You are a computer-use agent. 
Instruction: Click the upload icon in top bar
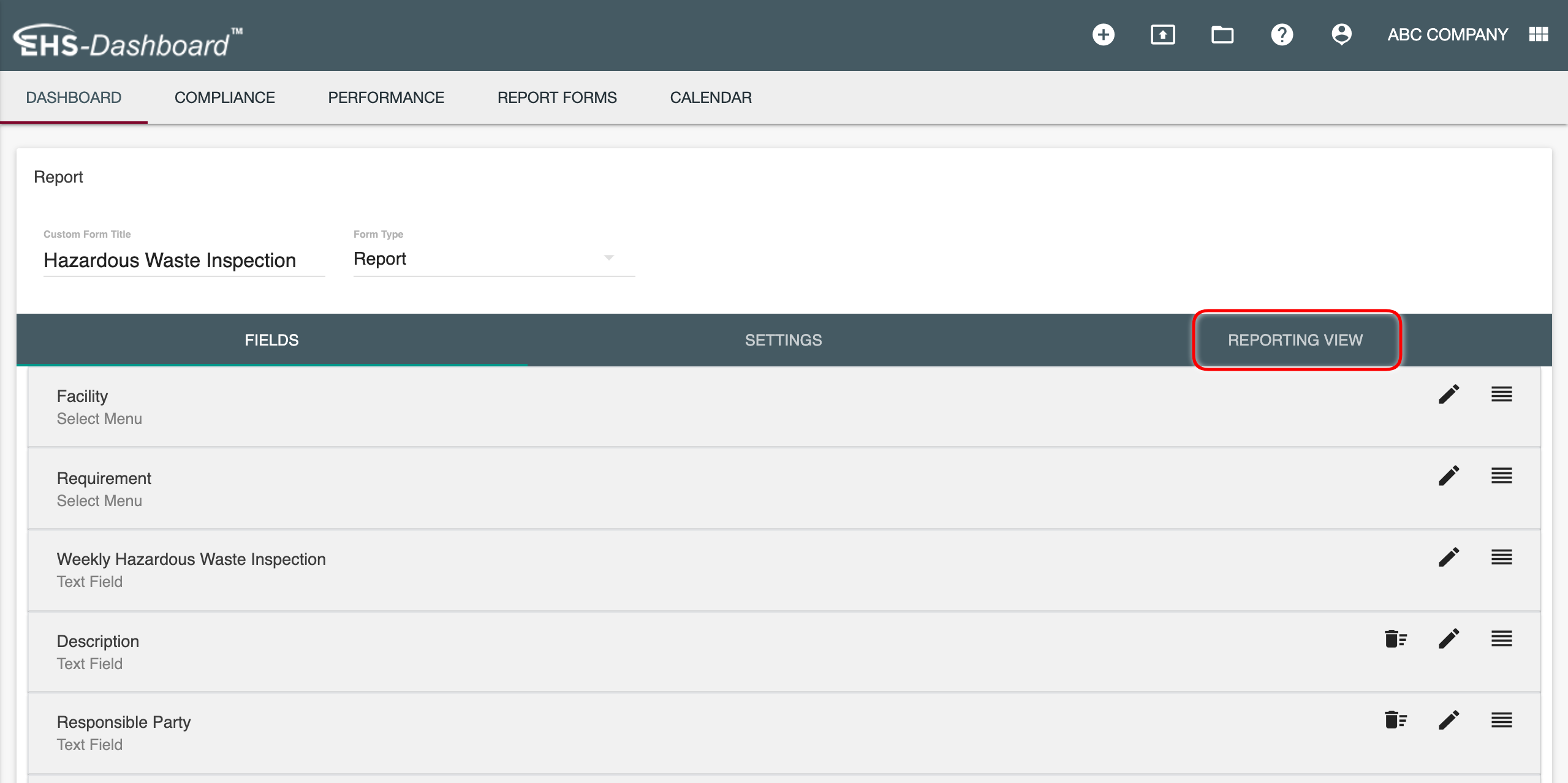1162,35
